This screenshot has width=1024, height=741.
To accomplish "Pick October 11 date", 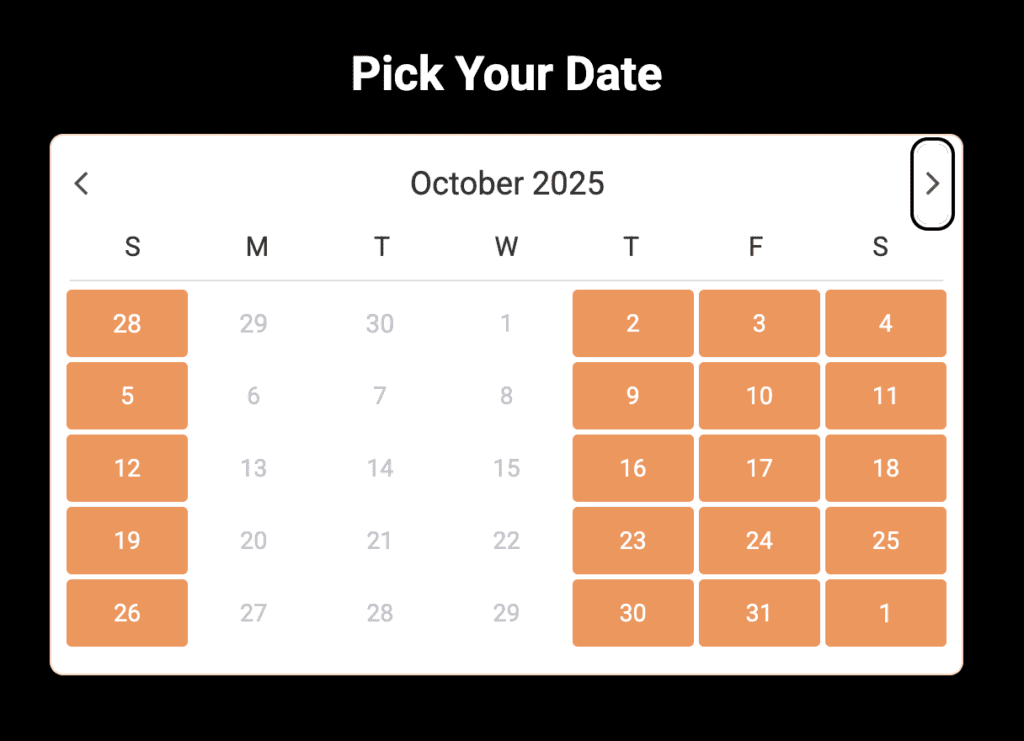I will point(886,396).
